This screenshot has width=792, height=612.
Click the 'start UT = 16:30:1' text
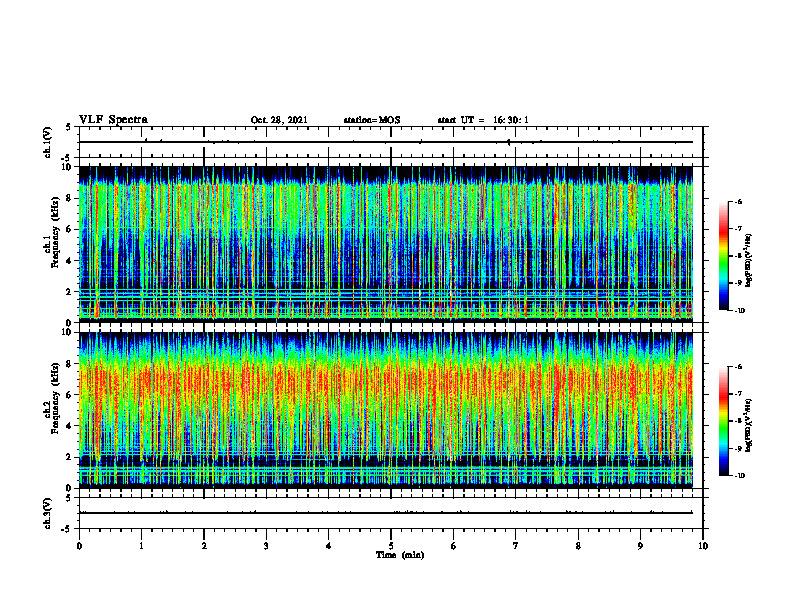click(x=483, y=120)
